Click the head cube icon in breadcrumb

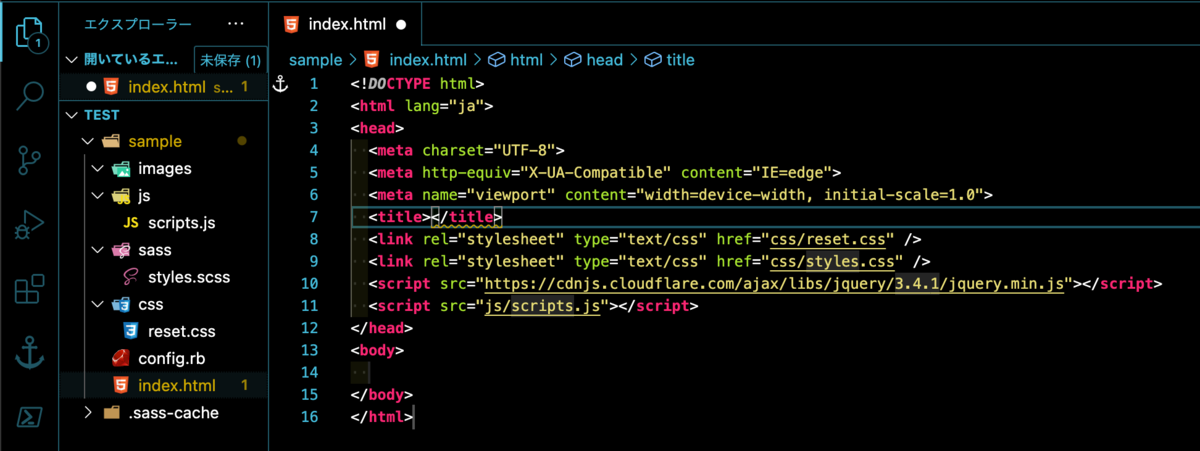[x=574, y=60]
